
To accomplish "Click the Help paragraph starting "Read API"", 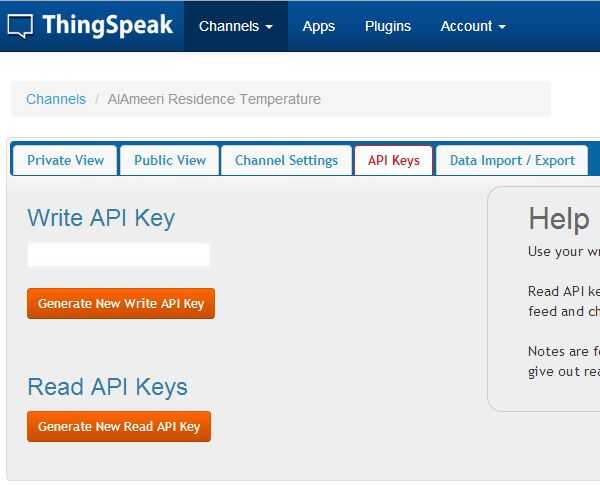I will click(x=564, y=301).
